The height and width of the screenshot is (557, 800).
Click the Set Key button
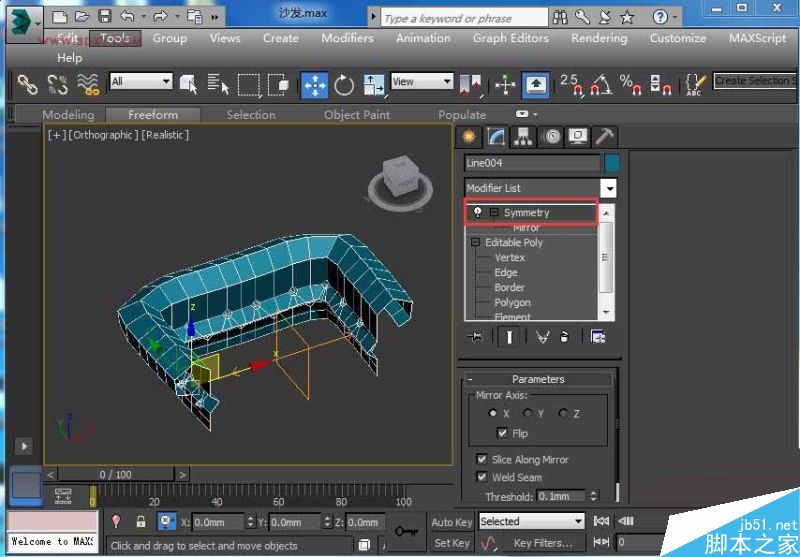[x=452, y=543]
